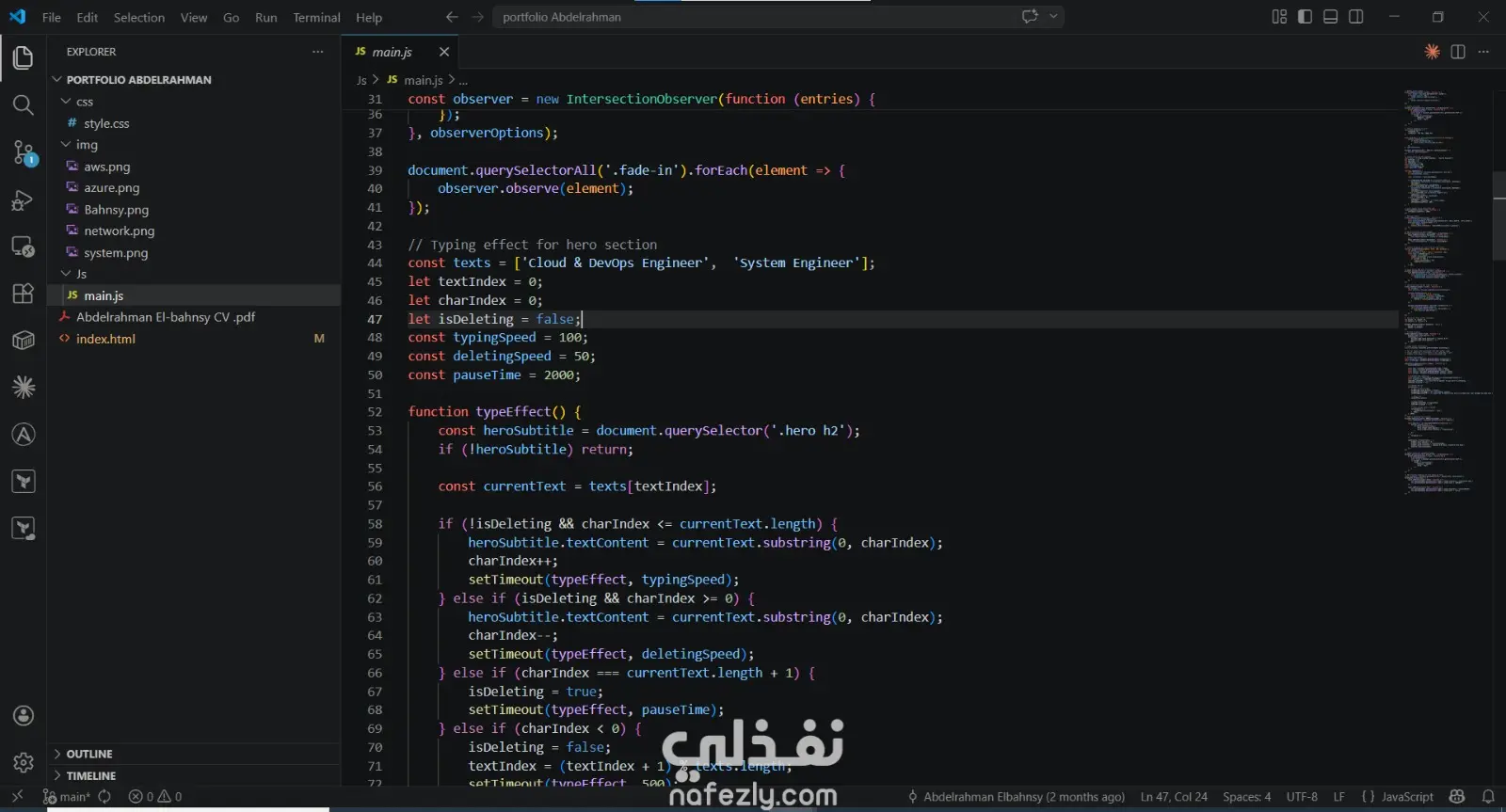Open the Selection menu
Viewport: 1506px width, 812px height.
point(139,17)
